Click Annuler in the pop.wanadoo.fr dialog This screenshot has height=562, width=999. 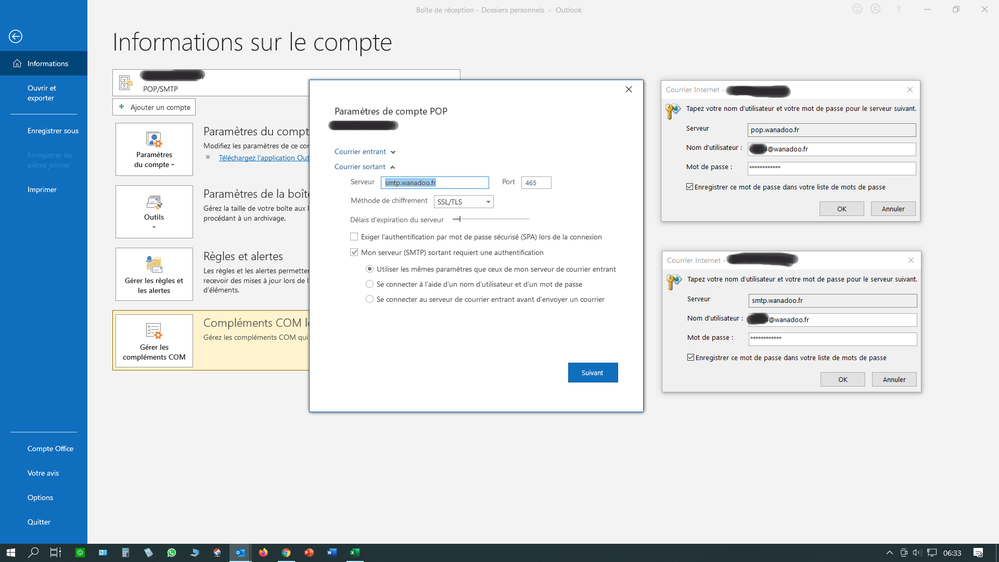pyautogui.click(x=893, y=208)
